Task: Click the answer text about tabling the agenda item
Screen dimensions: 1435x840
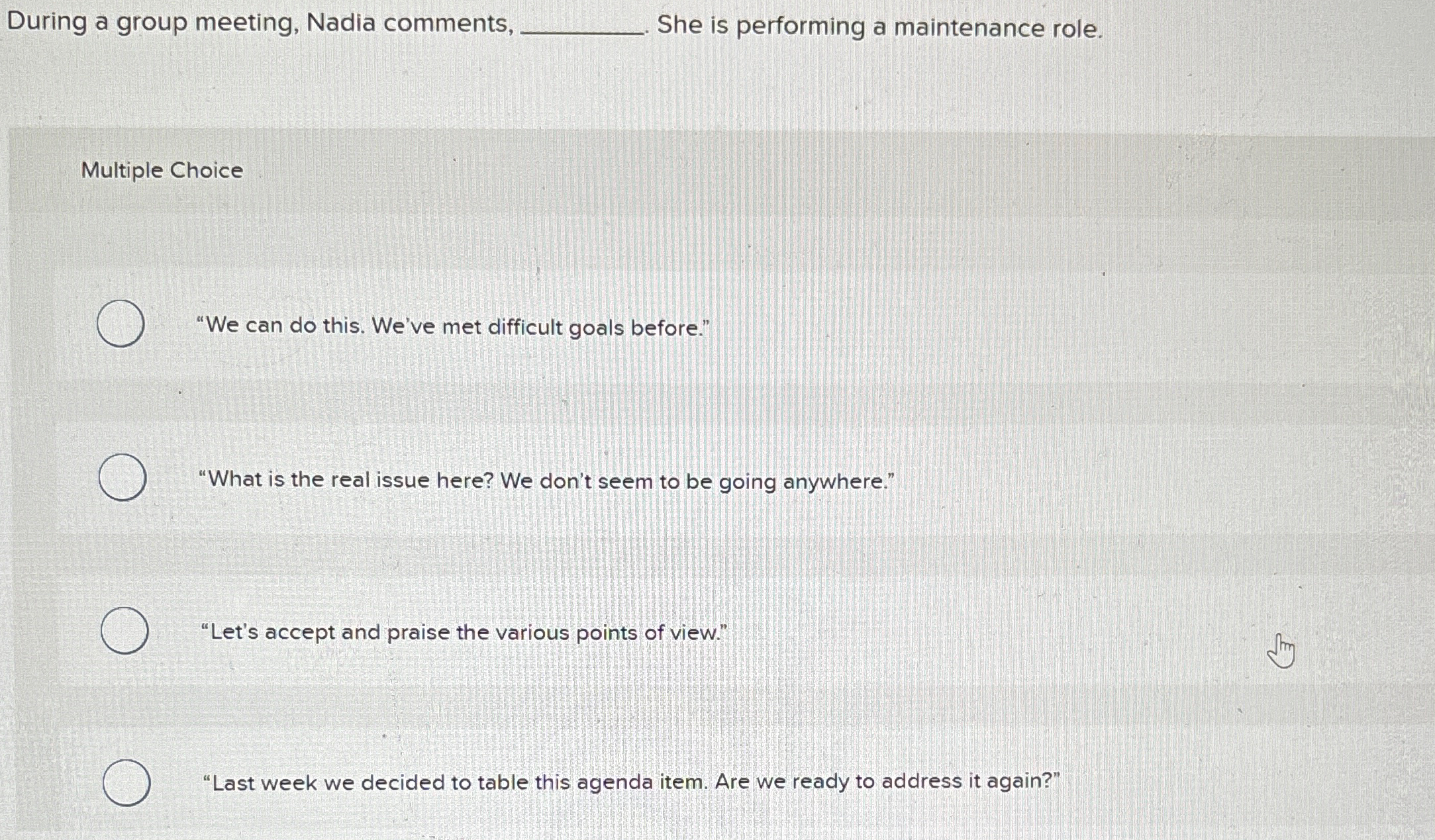Action: 629,782
